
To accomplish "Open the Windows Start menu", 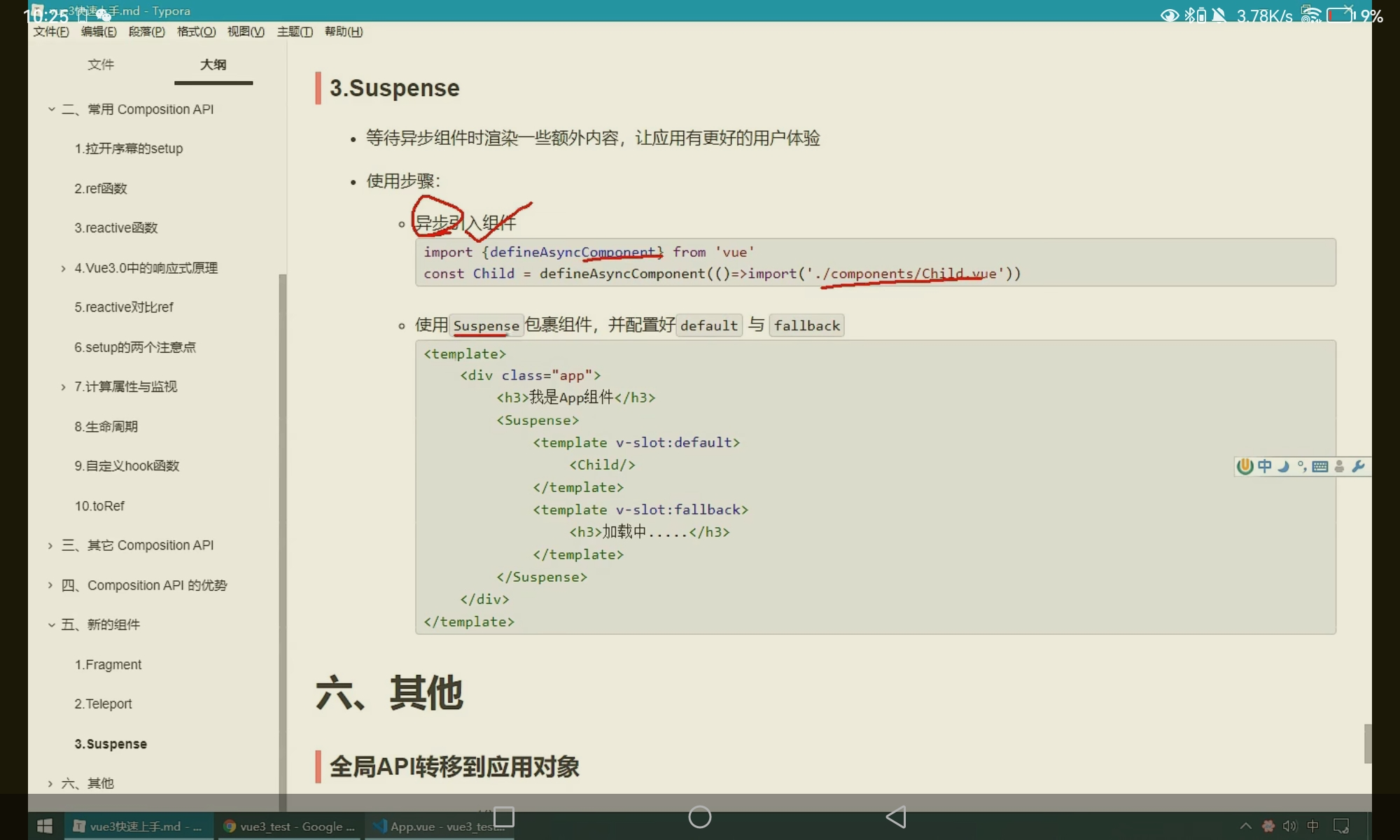I will pos(45,826).
